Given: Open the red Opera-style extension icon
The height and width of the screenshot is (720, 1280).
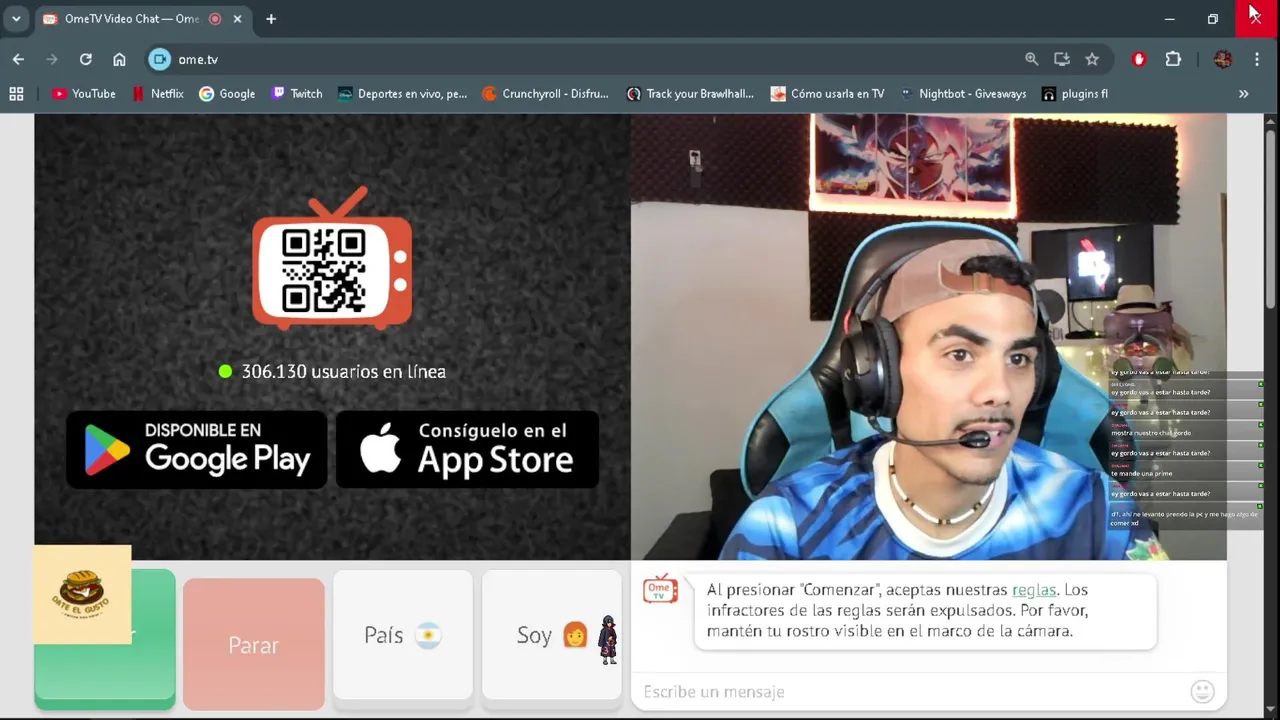Looking at the screenshot, I should pyautogui.click(x=1138, y=59).
